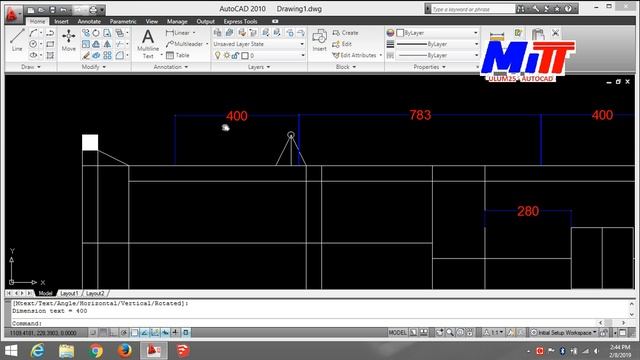Select the Rotate modify tool

click(x=96, y=33)
